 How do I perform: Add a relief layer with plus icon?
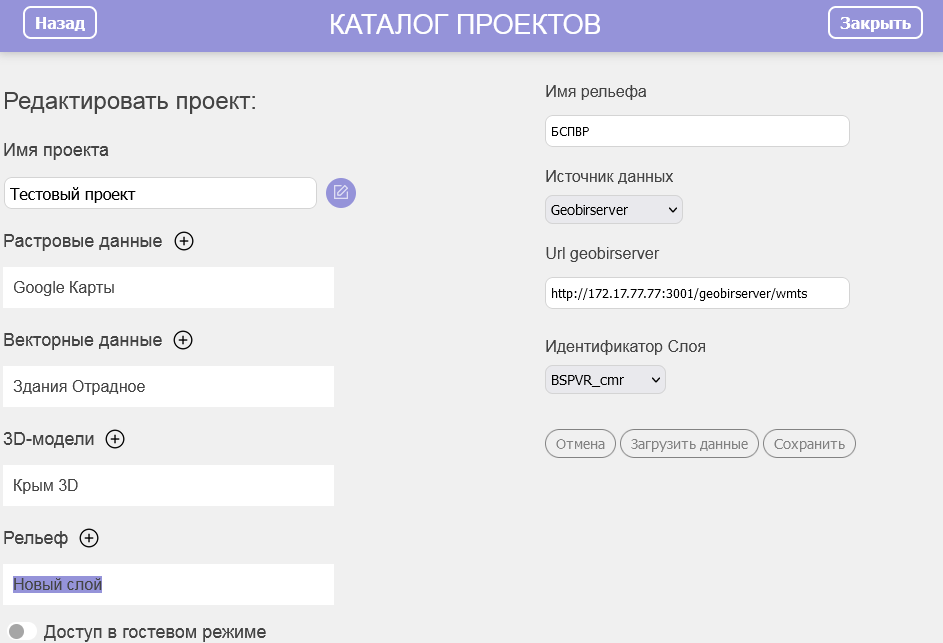pos(89,538)
